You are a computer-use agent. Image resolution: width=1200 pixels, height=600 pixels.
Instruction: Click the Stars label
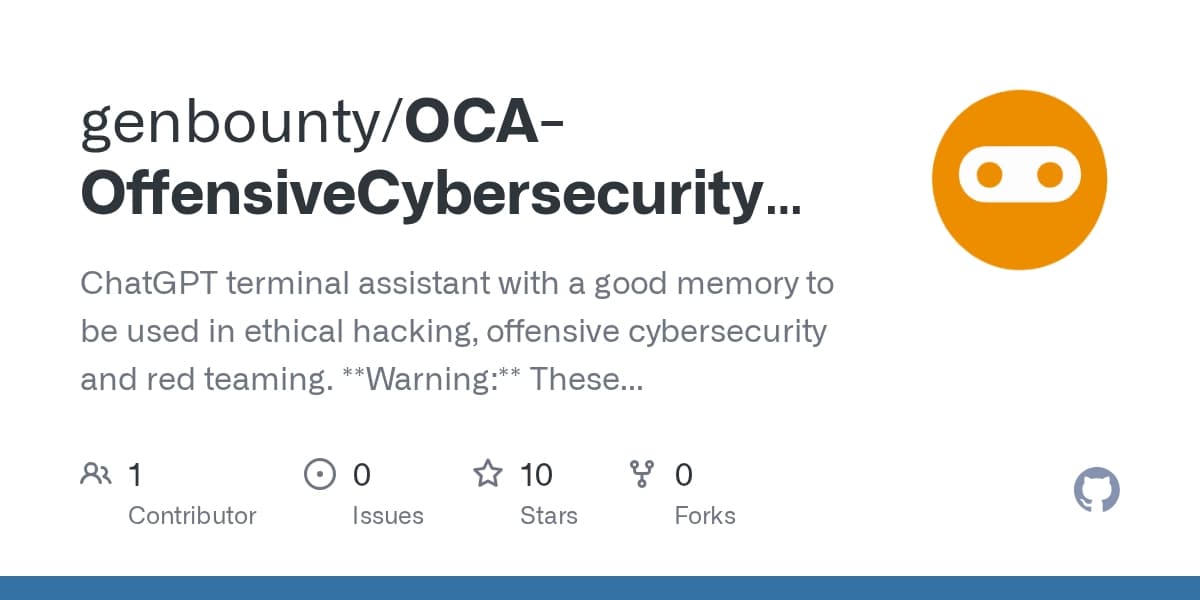[548, 516]
